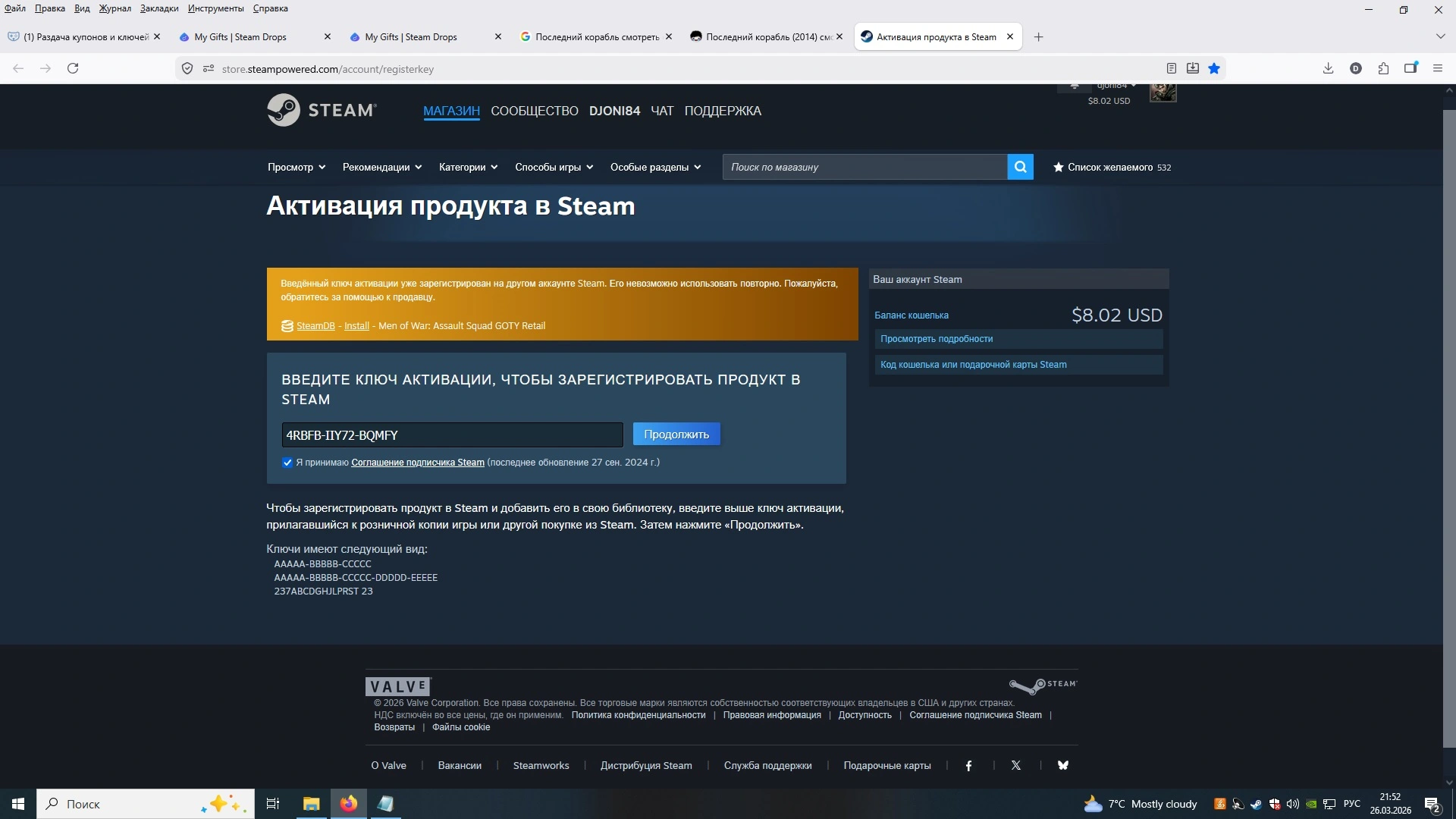Reload the current page
Image resolution: width=1456 pixels, height=819 pixels.
[x=73, y=68]
